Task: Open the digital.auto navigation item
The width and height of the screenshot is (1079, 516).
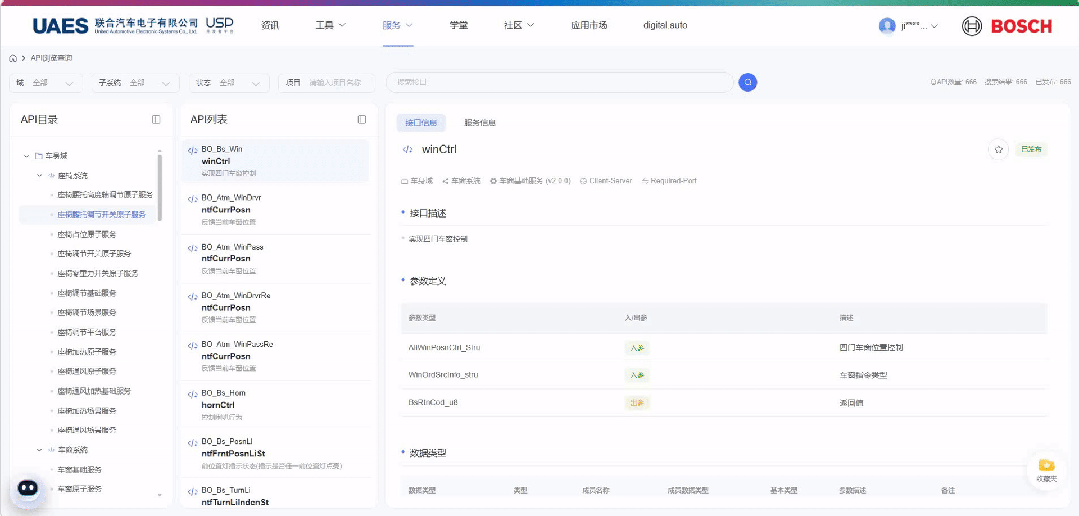Action: click(665, 25)
